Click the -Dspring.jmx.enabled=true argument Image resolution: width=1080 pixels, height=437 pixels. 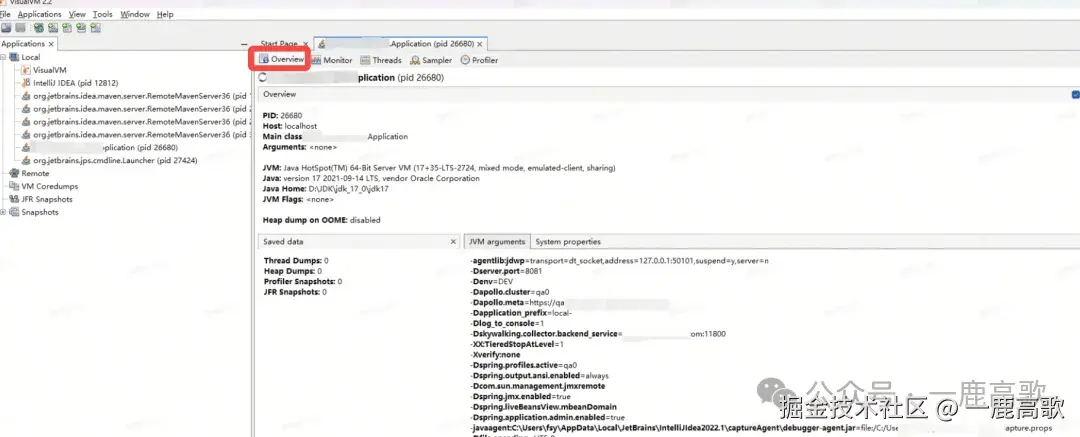520,397
